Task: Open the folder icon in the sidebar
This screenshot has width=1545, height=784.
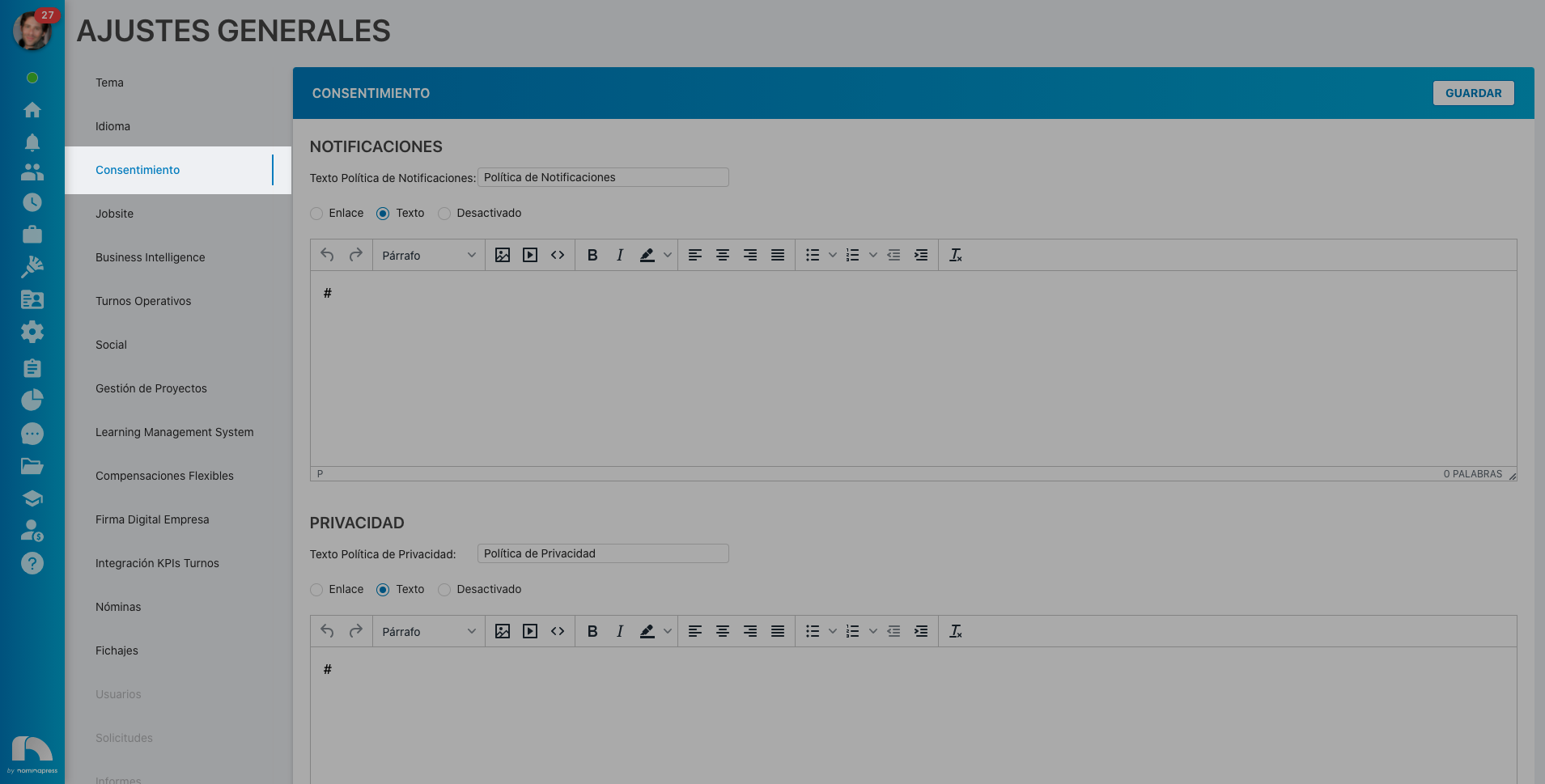Action: pyautogui.click(x=32, y=466)
